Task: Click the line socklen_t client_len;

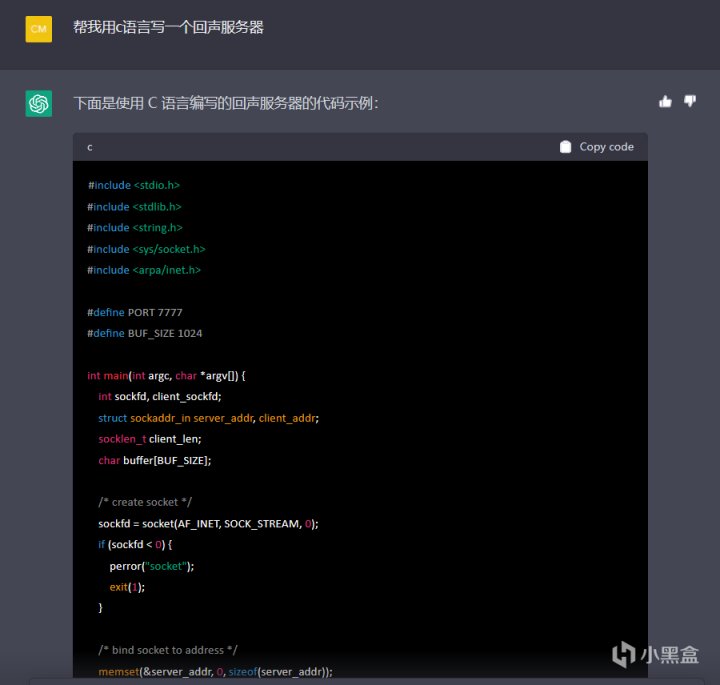Action: [150, 439]
